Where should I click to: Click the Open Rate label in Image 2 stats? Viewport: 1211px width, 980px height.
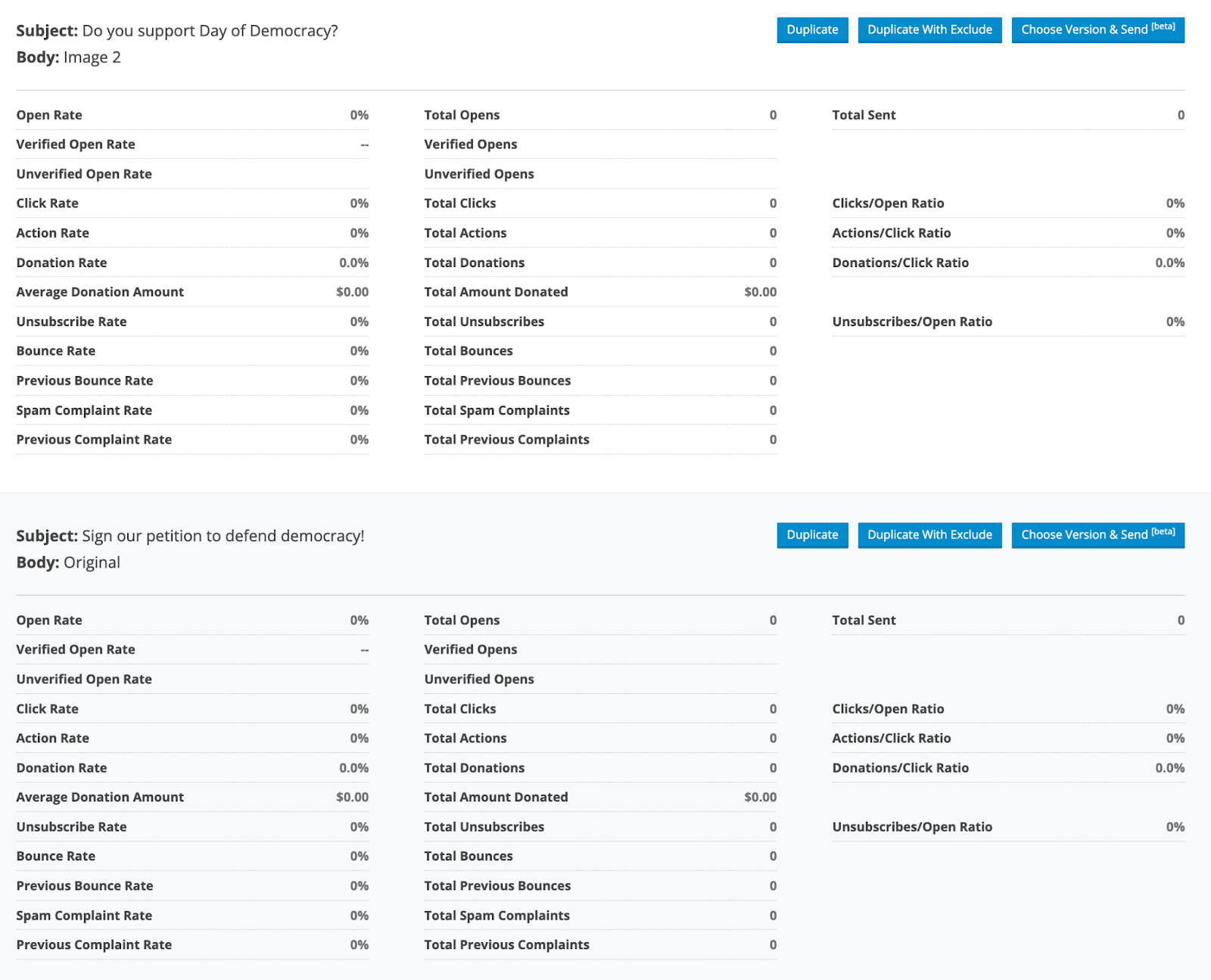pos(49,115)
